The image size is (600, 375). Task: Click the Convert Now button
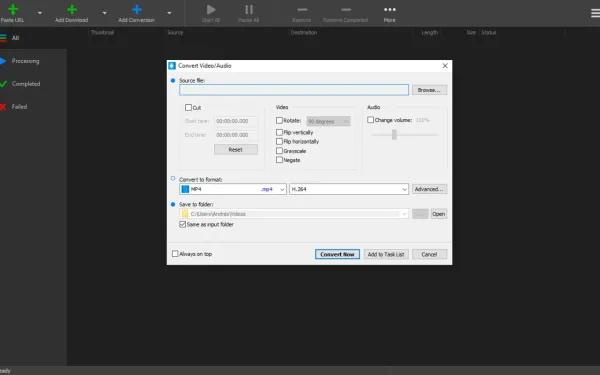[x=338, y=254]
